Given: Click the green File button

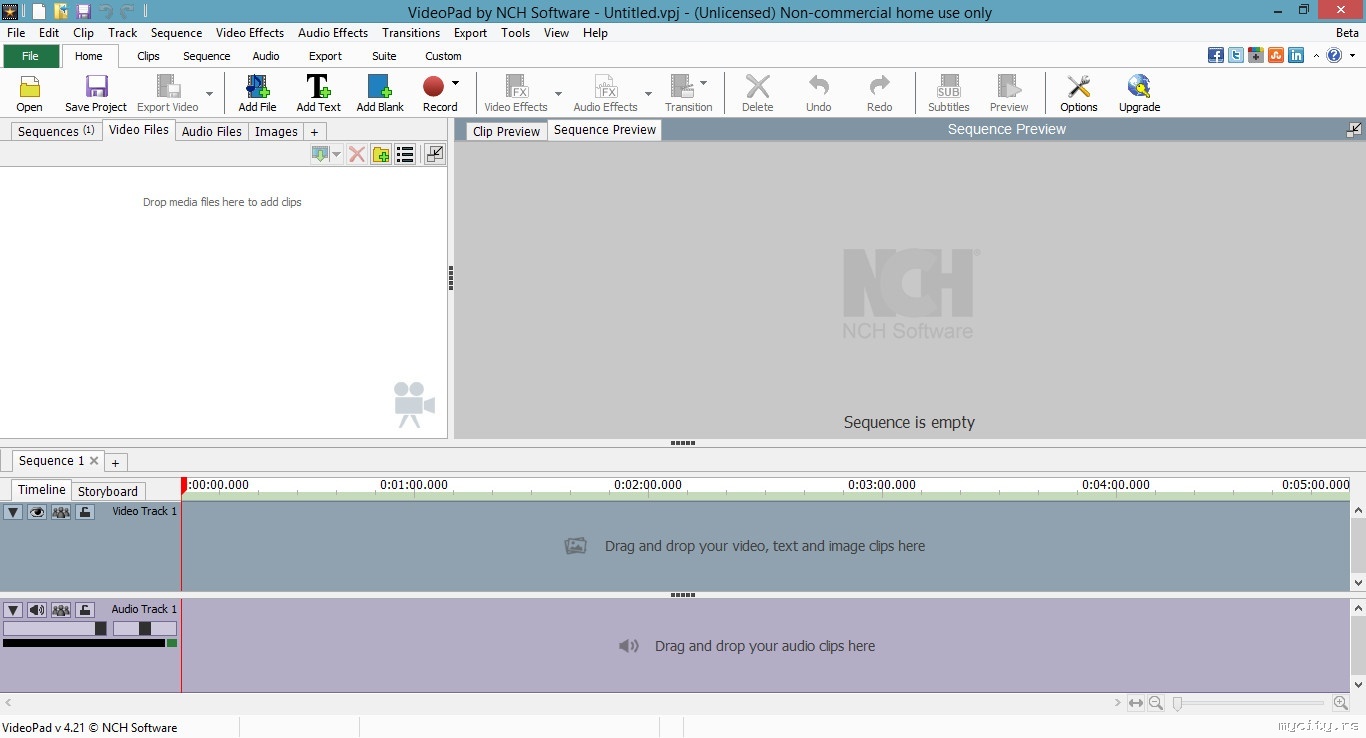Looking at the screenshot, I should click(30, 56).
